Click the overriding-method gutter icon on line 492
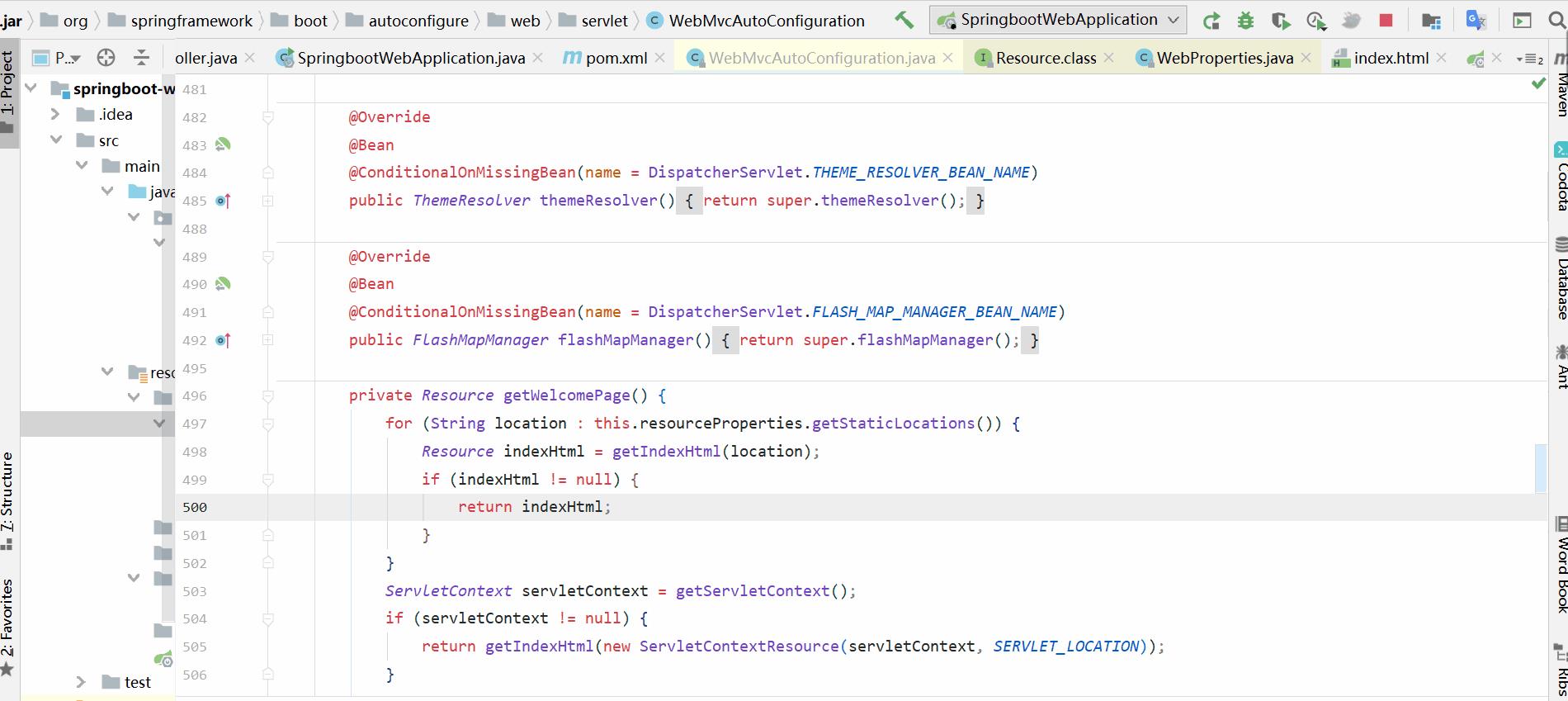Image resolution: width=1568 pixels, height=701 pixels. pyautogui.click(x=223, y=340)
